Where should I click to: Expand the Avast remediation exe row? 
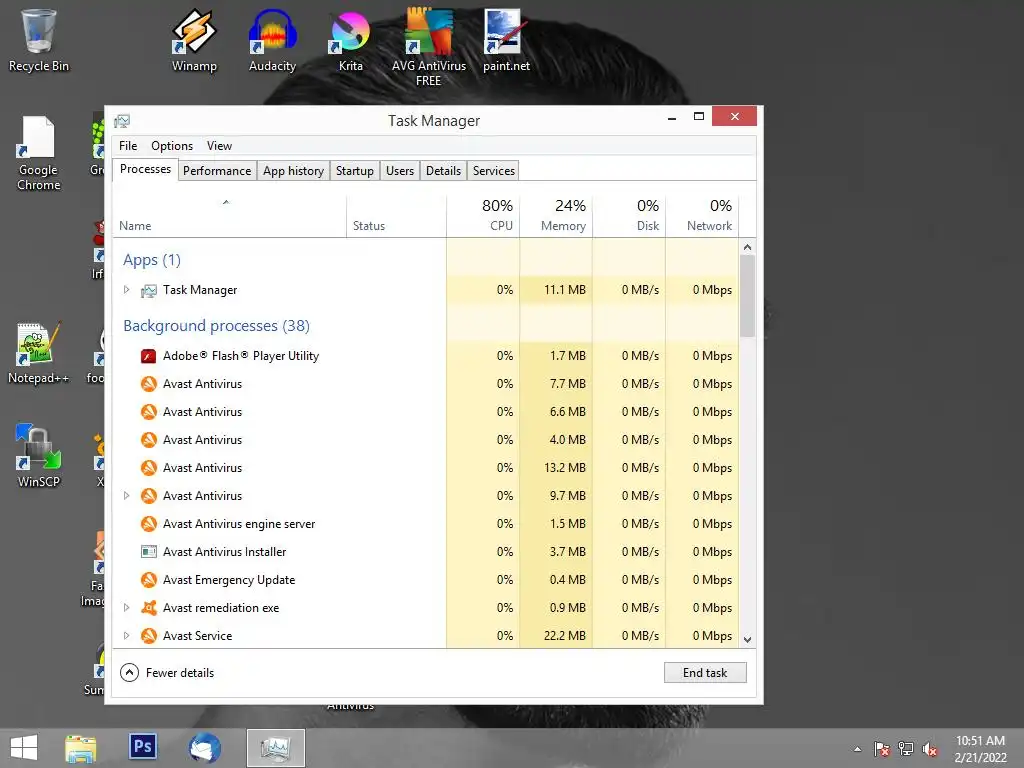[127, 608]
